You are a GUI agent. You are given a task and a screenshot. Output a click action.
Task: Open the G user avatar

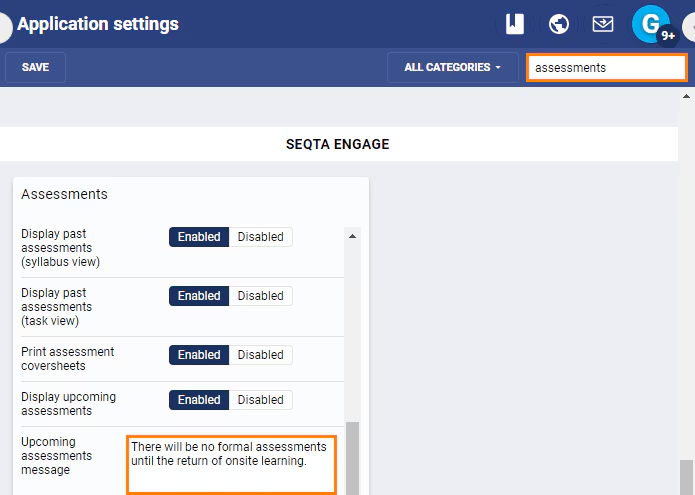[650, 24]
